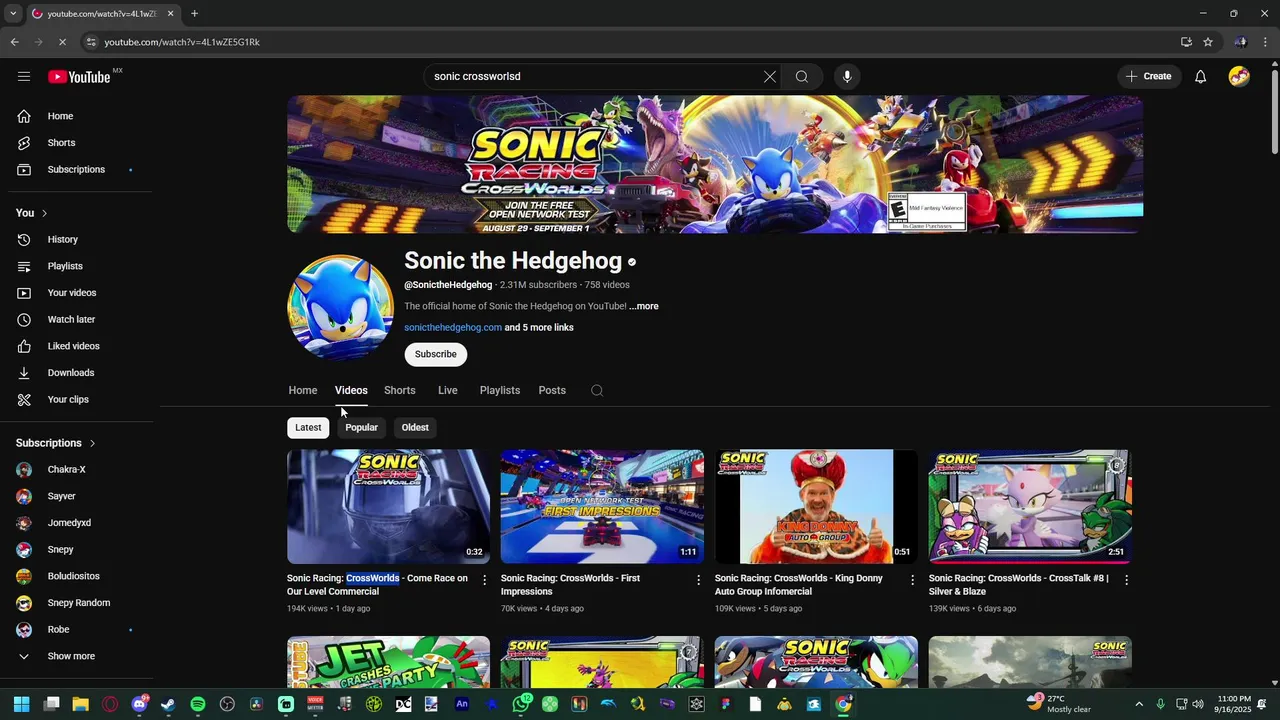Switch to the channel Videos tab
This screenshot has width=1280, height=720.
351,391
